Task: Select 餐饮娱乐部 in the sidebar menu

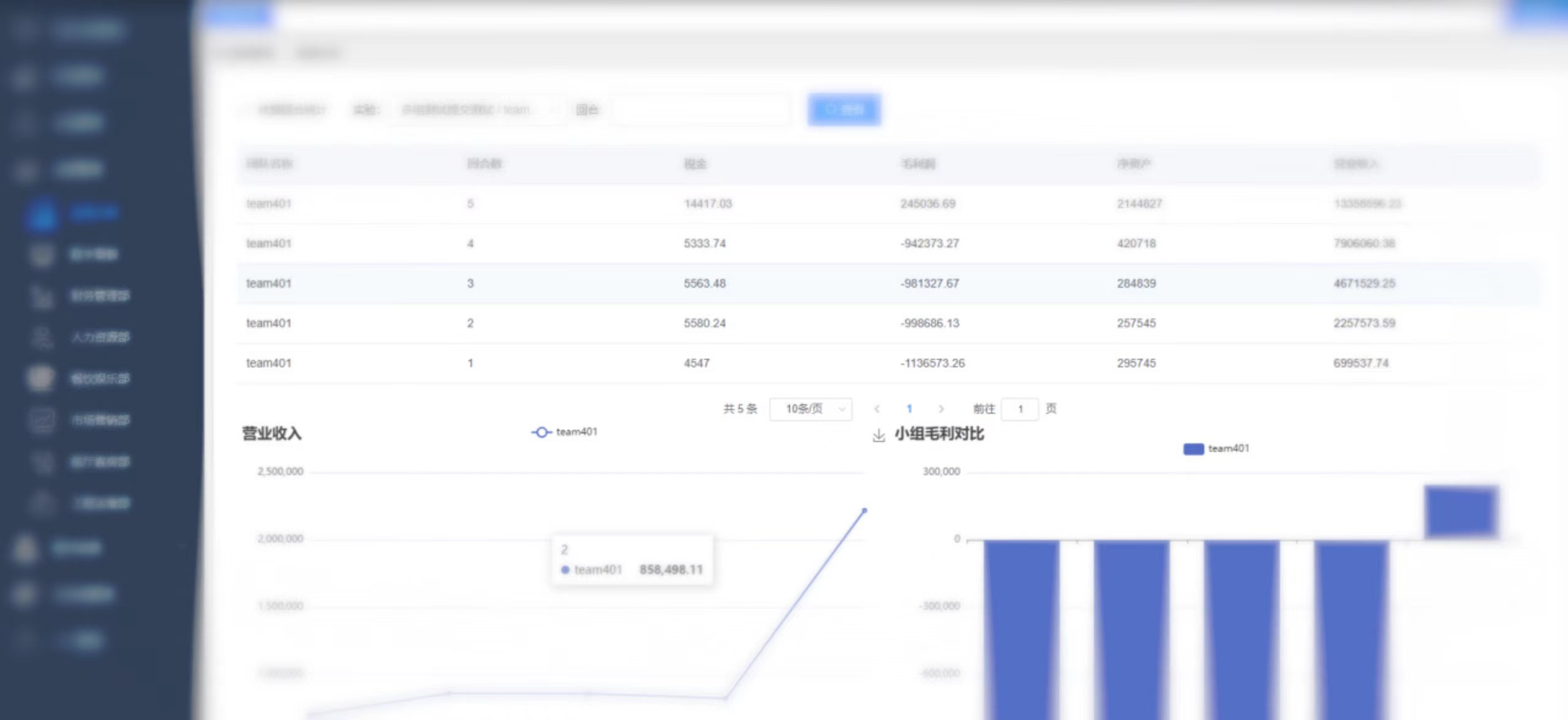Action: 100,378
